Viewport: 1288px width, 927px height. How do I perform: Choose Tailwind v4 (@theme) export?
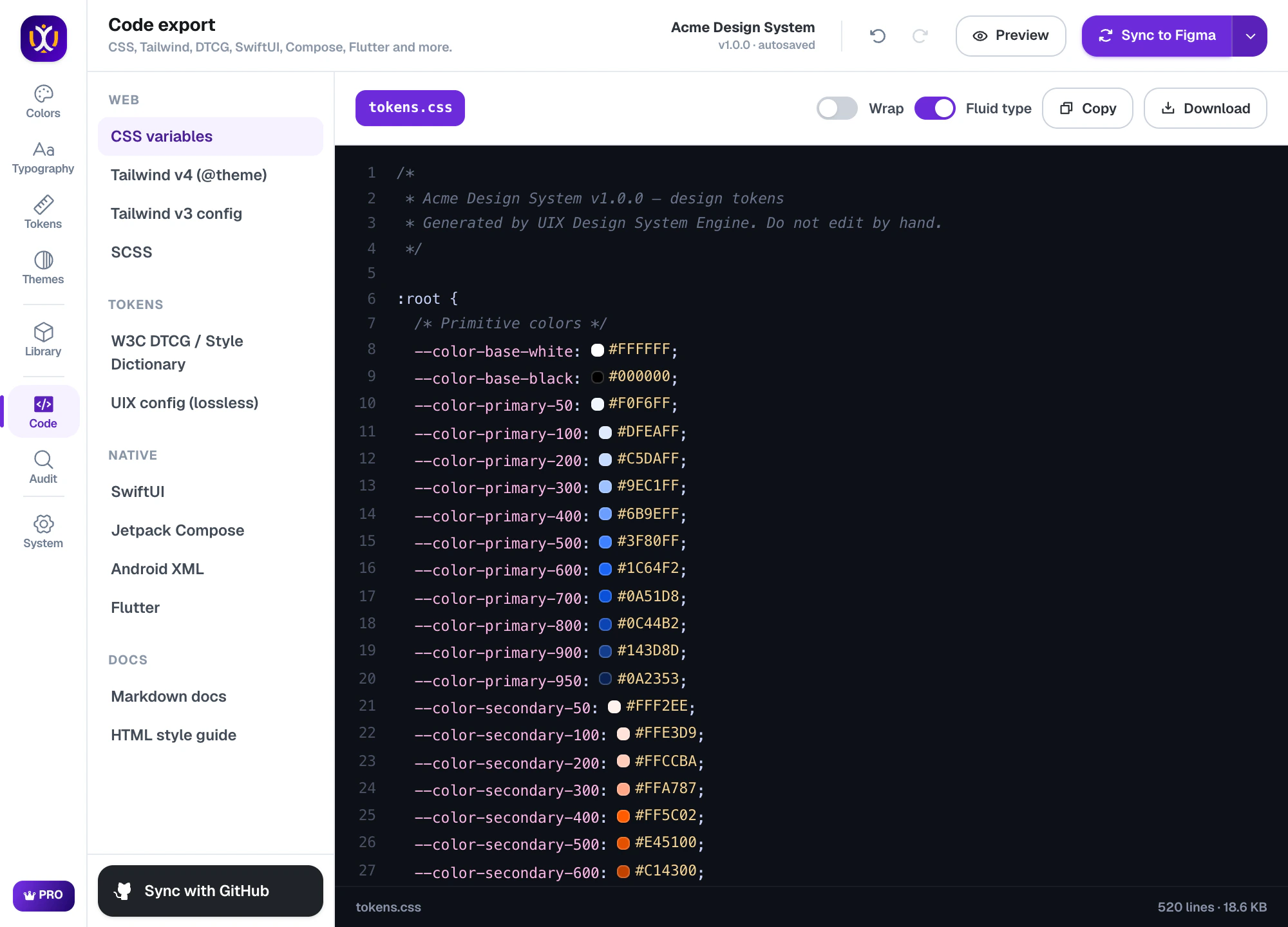[x=211, y=175]
